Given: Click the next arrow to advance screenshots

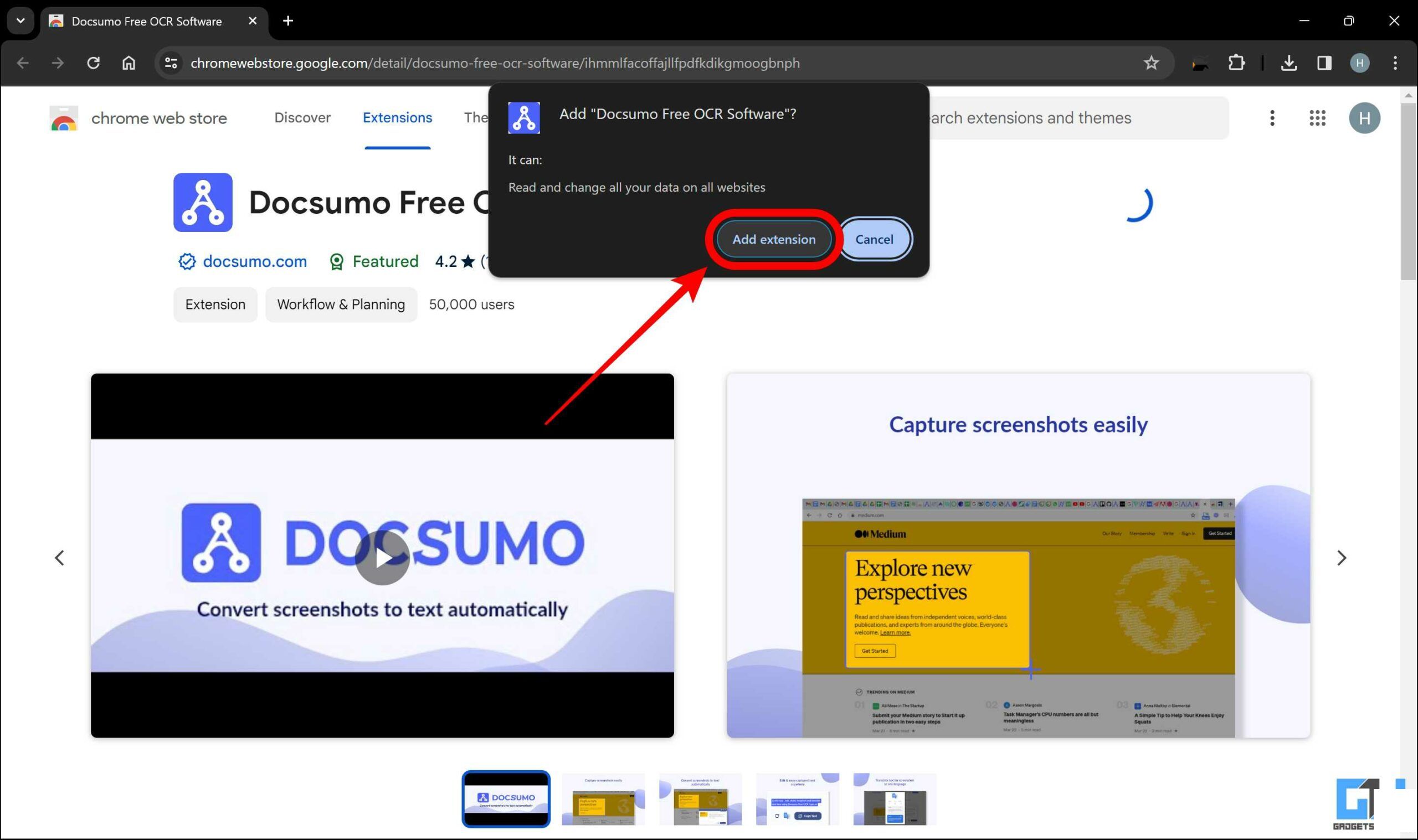Looking at the screenshot, I should (1341, 557).
